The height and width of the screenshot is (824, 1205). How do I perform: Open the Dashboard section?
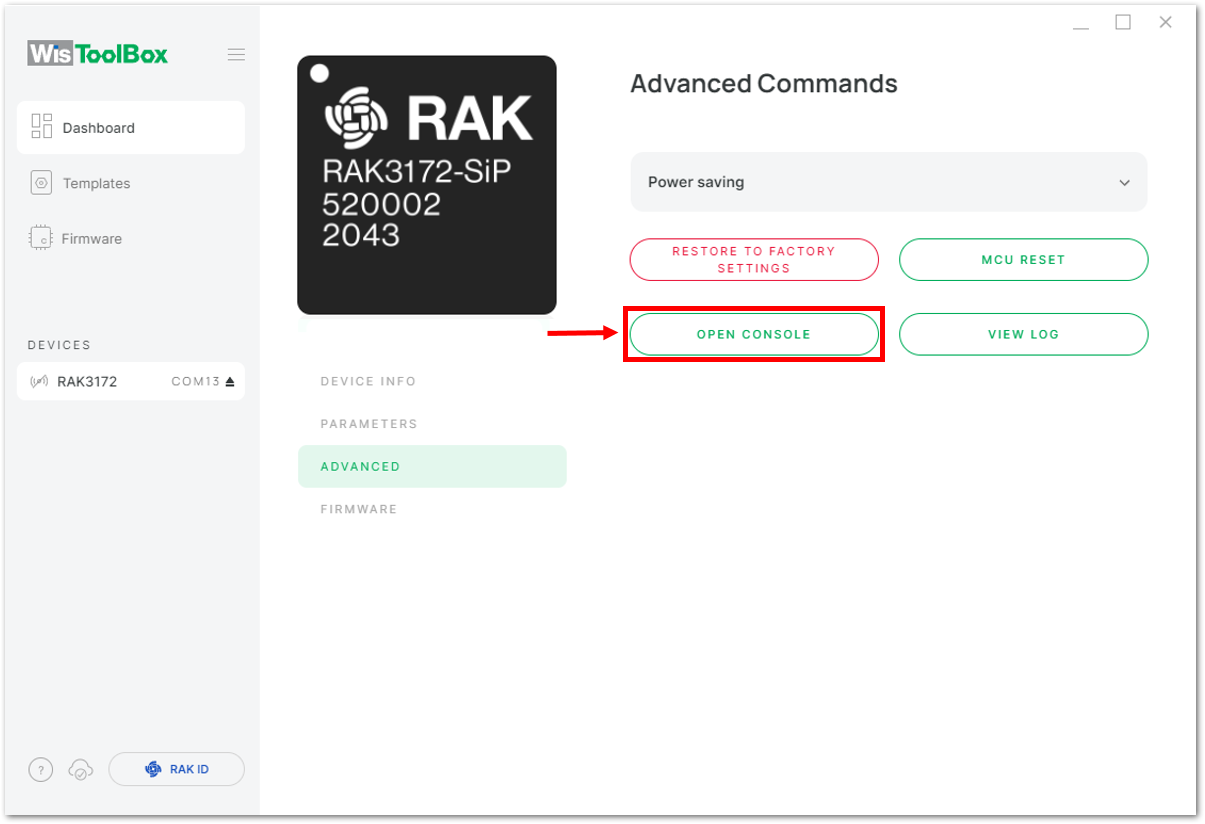click(x=131, y=127)
